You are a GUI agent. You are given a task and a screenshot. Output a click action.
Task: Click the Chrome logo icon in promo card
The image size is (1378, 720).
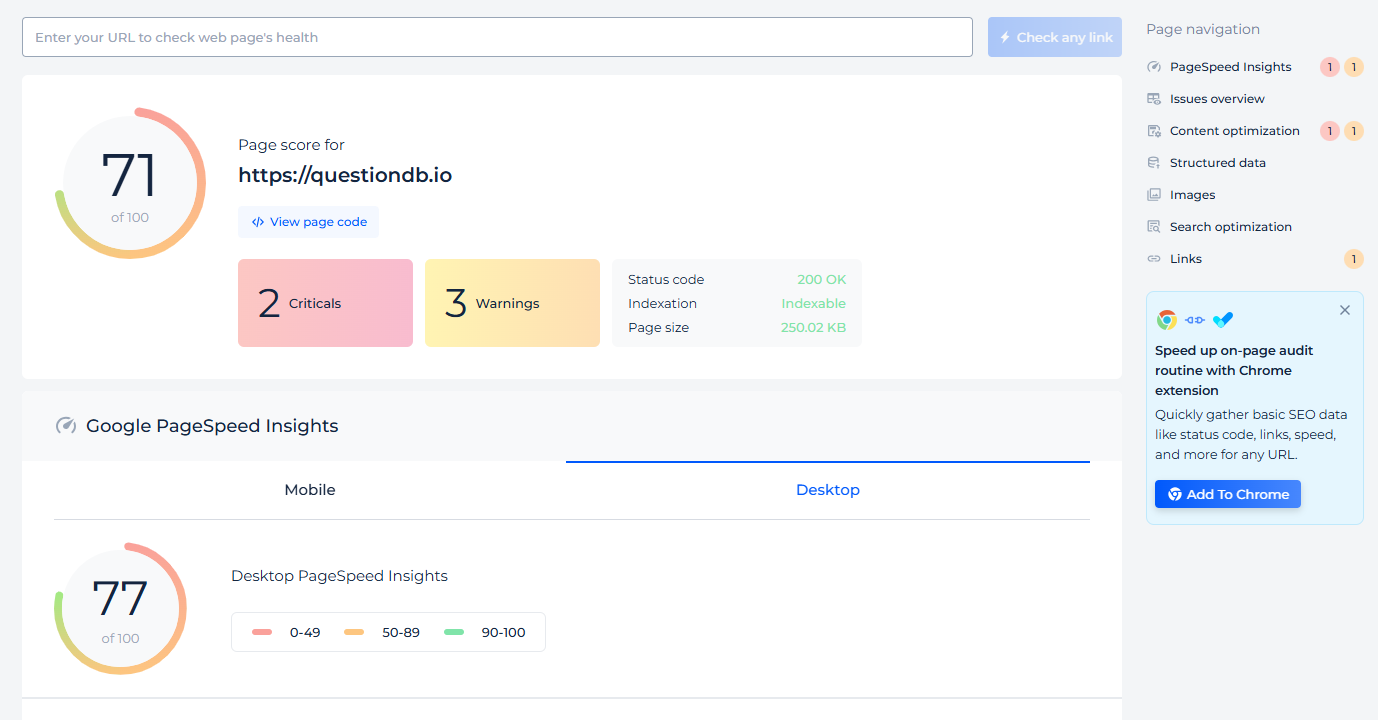1166,320
